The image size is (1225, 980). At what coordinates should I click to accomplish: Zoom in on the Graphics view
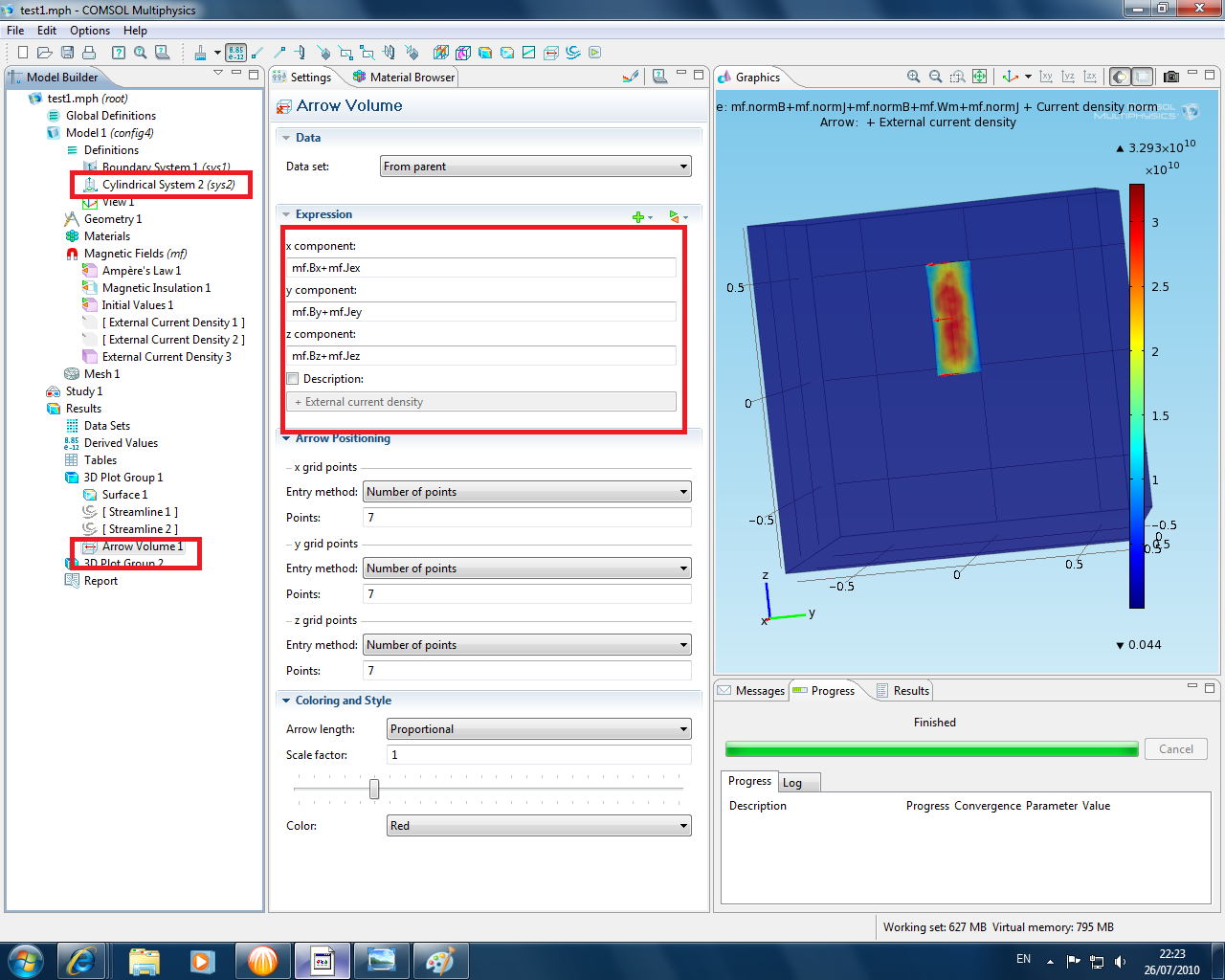click(x=913, y=77)
